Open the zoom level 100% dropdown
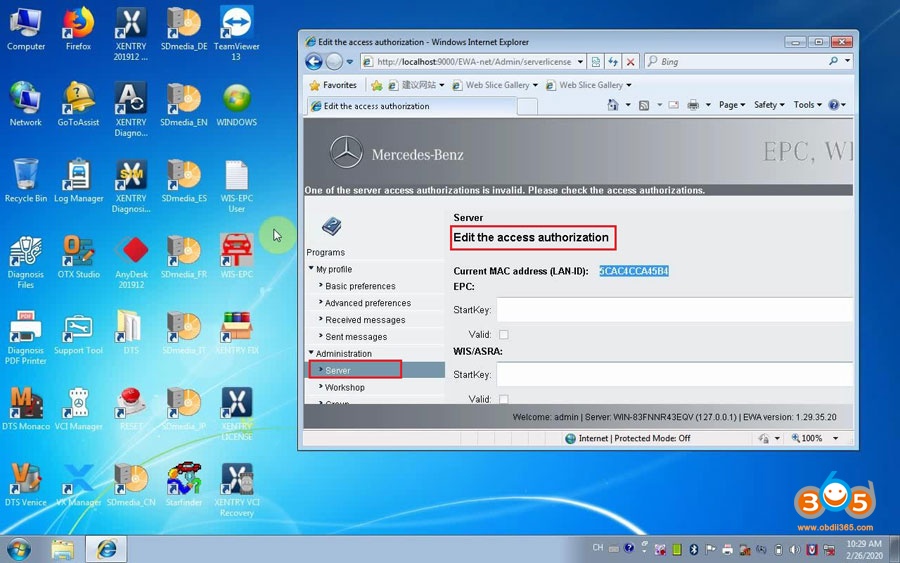The image size is (900, 563). coord(816,438)
